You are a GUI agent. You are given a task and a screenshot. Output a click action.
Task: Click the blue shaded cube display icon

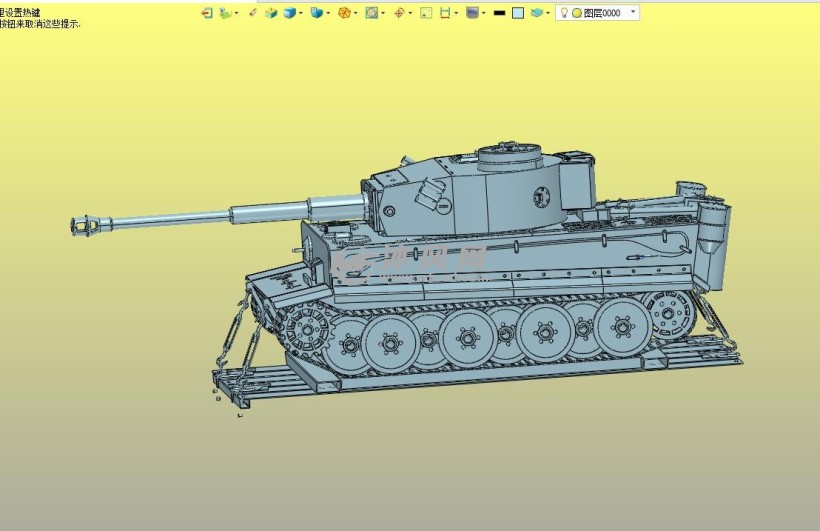[x=289, y=13]
